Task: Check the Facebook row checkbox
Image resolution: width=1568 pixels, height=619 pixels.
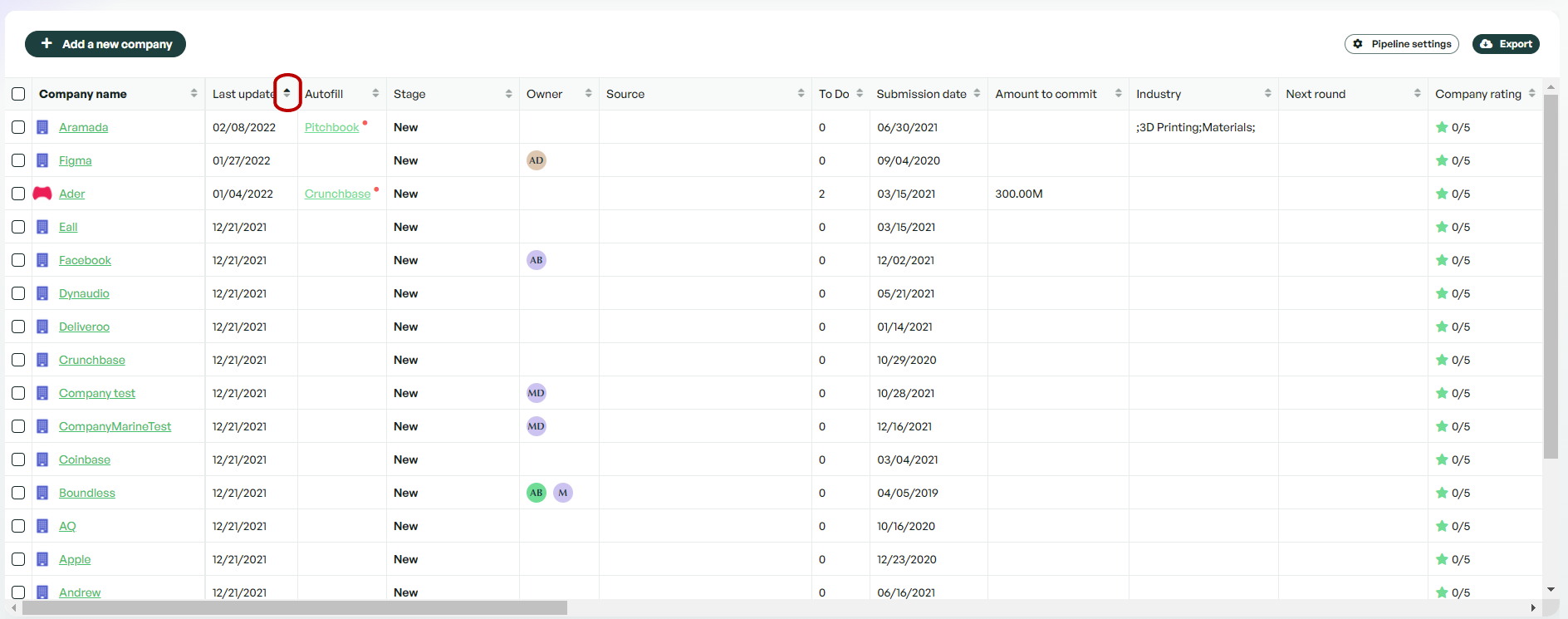Action: [18, 260]
